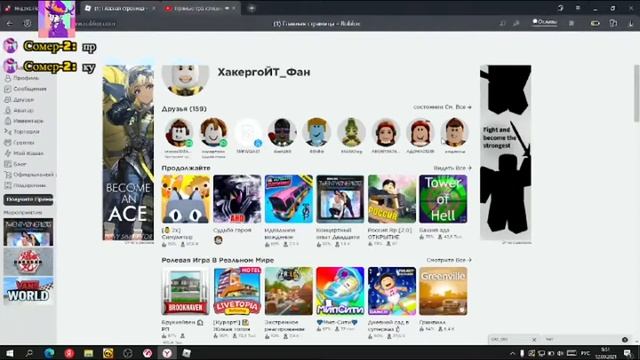
Task: Open the Bakugan event image in sidebar
Action: tap(28, 262)
